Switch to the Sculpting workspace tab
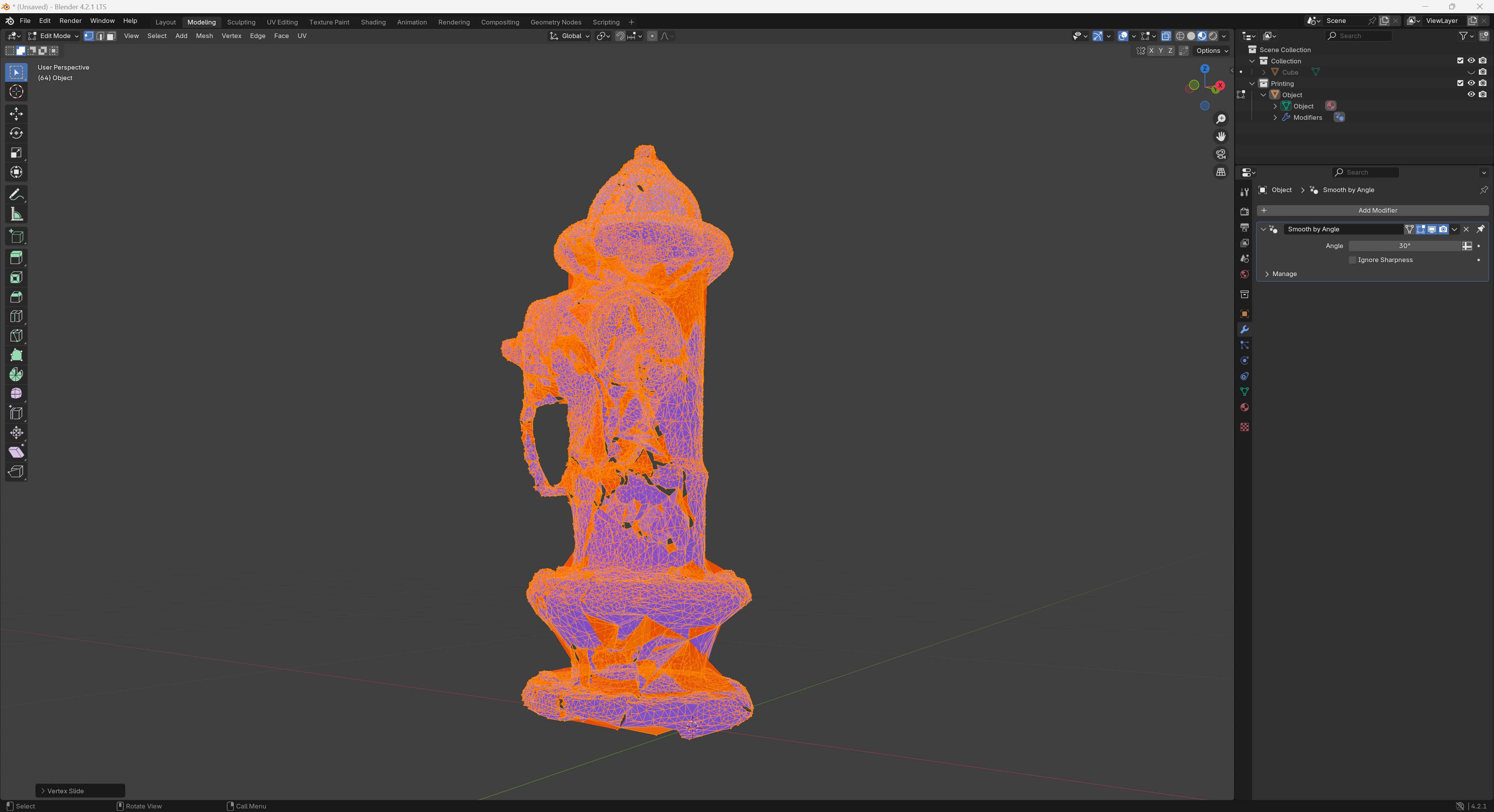The image size is (1494, 812). 241,22
